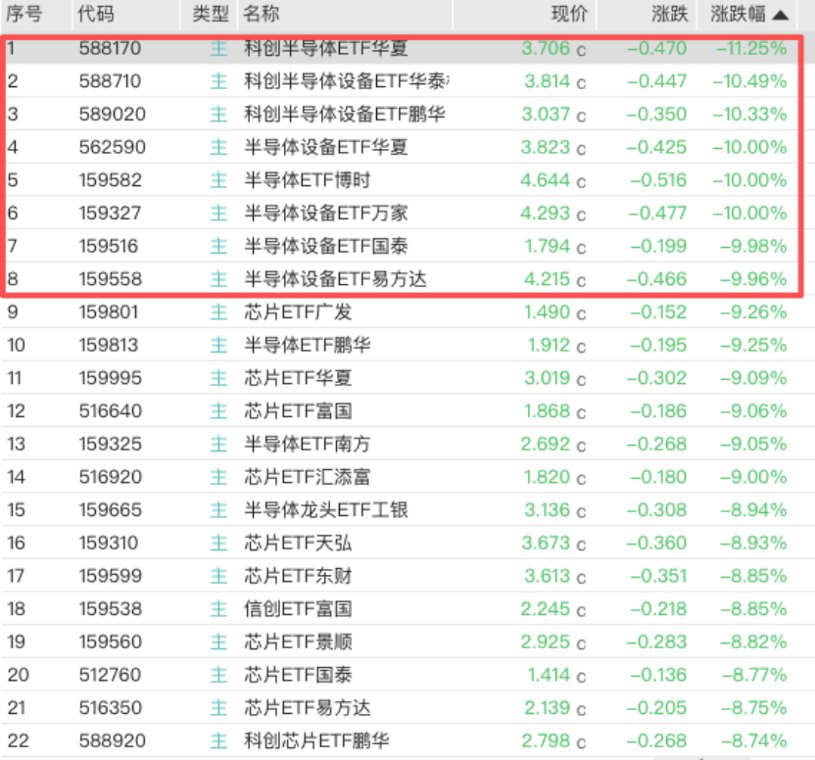Select 科创半导体ETF华夏 name

[x=326, y=48]
